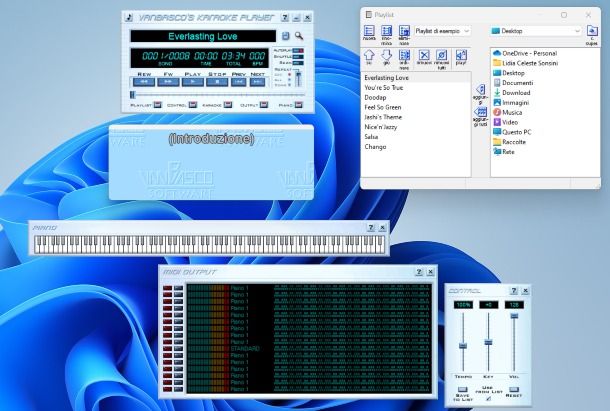Skip to the next song with Next
The image size is (610, 411).
tap(257, 82)
